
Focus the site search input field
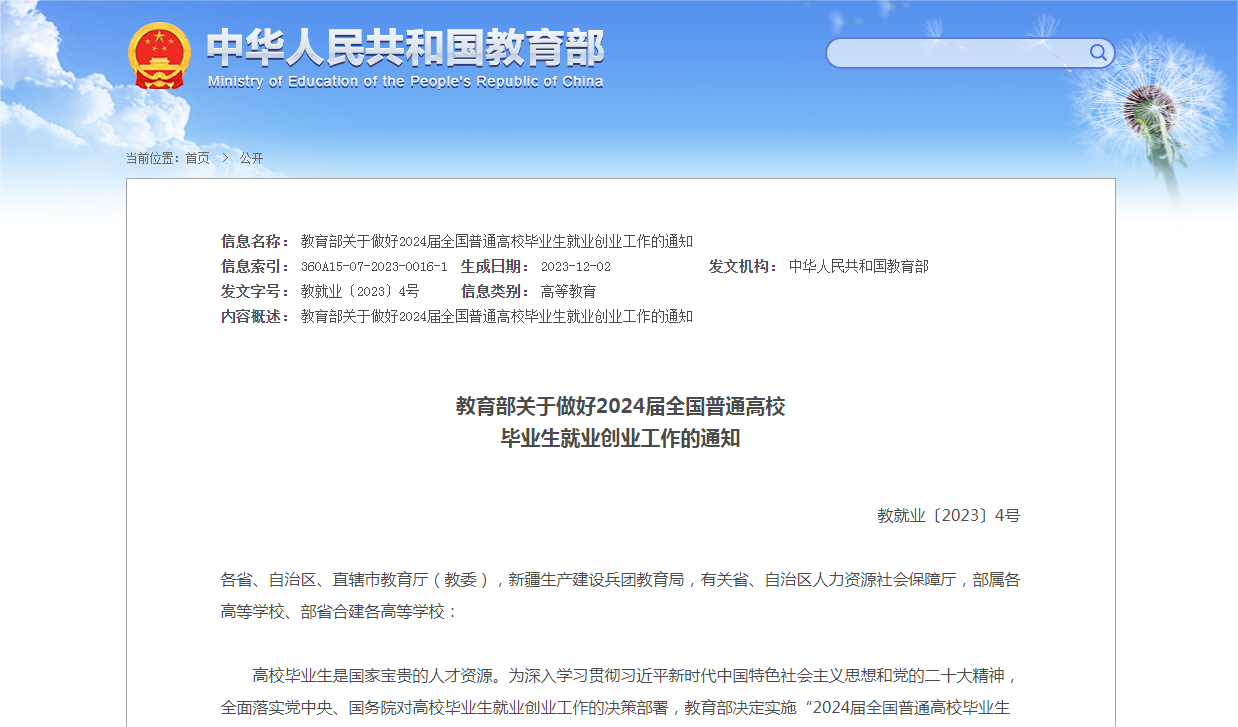tap(958, 53)
